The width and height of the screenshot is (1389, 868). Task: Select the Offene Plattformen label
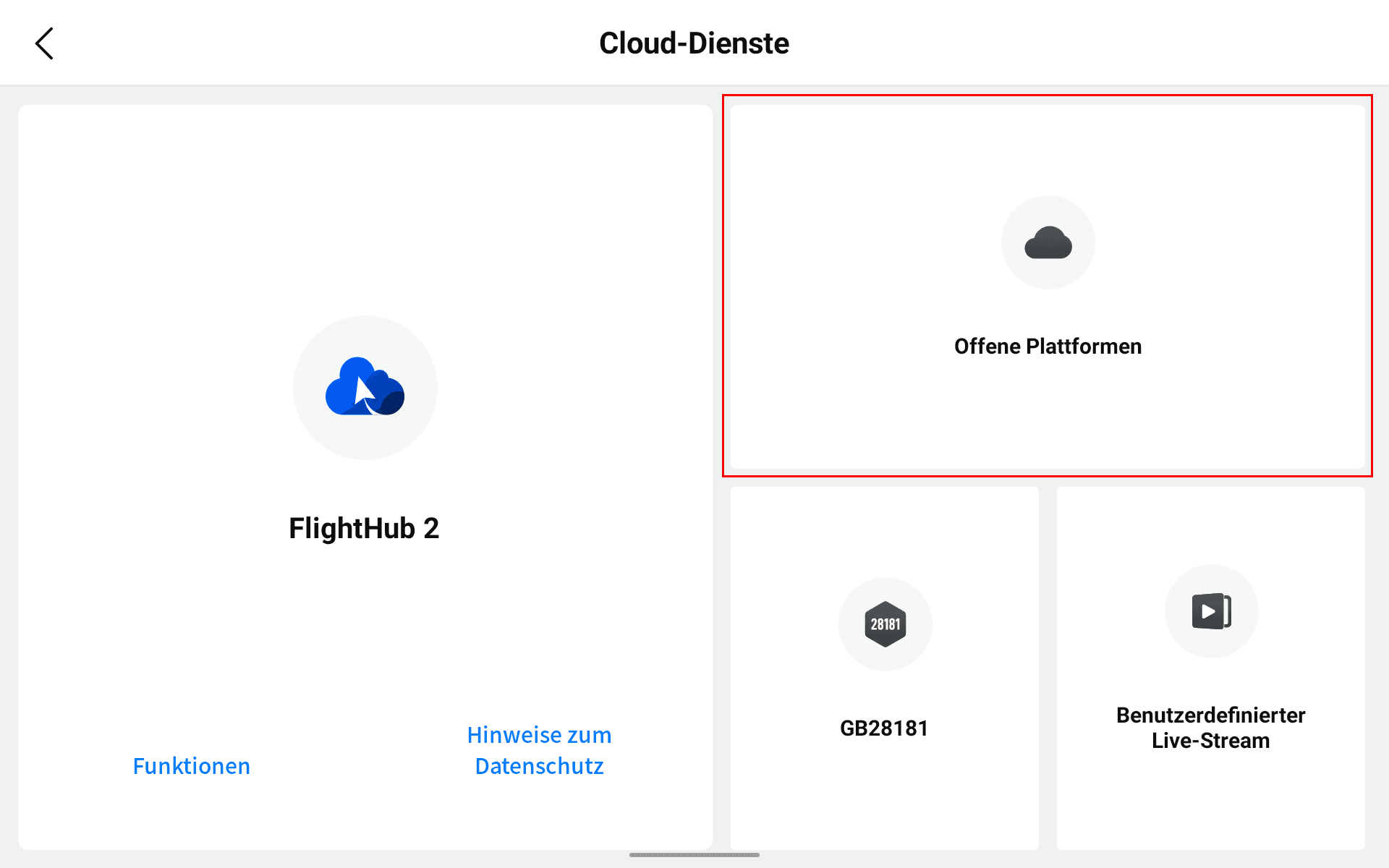pyautogui.click(x=1048, y=346)
